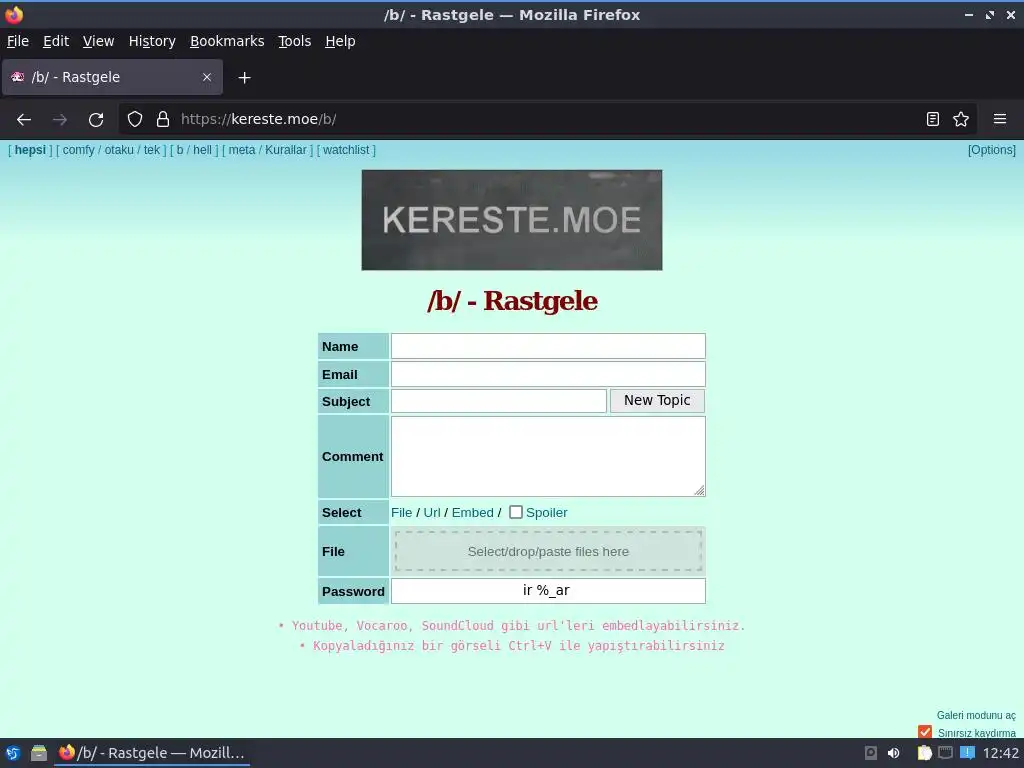
Task: Open the file manager taskbar icon
Action: pyautogui.click(x=39, y=753)
